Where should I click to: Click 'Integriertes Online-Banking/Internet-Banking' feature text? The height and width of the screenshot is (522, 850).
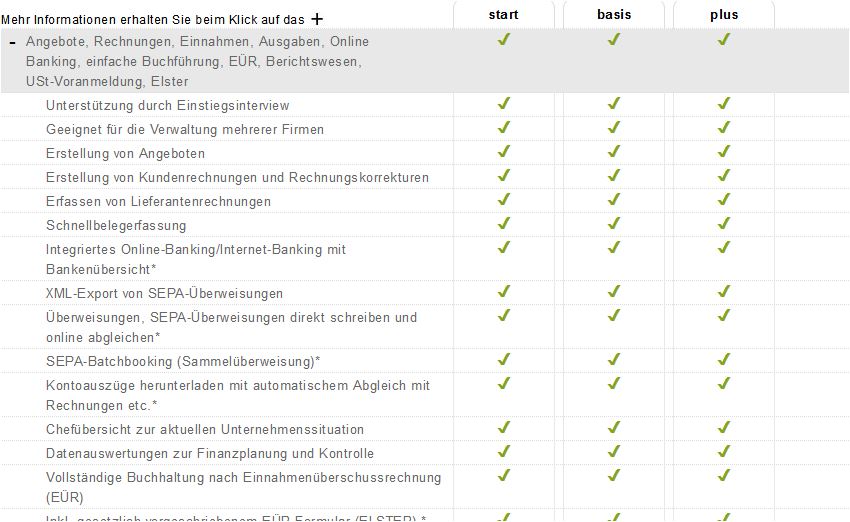pos(196,249)
